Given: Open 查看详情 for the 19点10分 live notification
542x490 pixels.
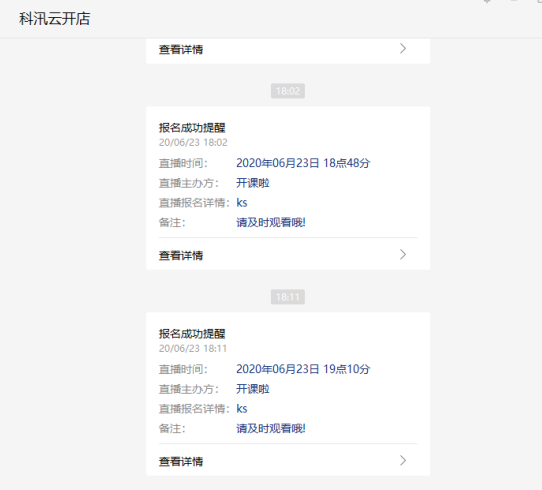Looking at the screenshot, I should (181, 461).
